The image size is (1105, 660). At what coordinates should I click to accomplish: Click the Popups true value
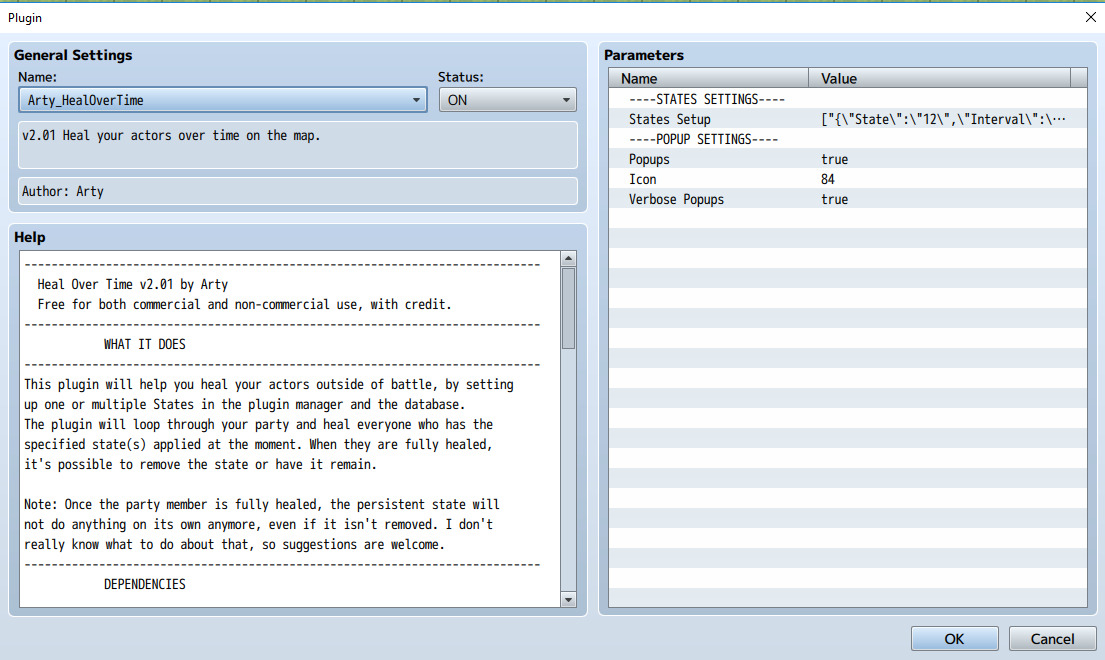pyautogui.click(x=834, y=159)
